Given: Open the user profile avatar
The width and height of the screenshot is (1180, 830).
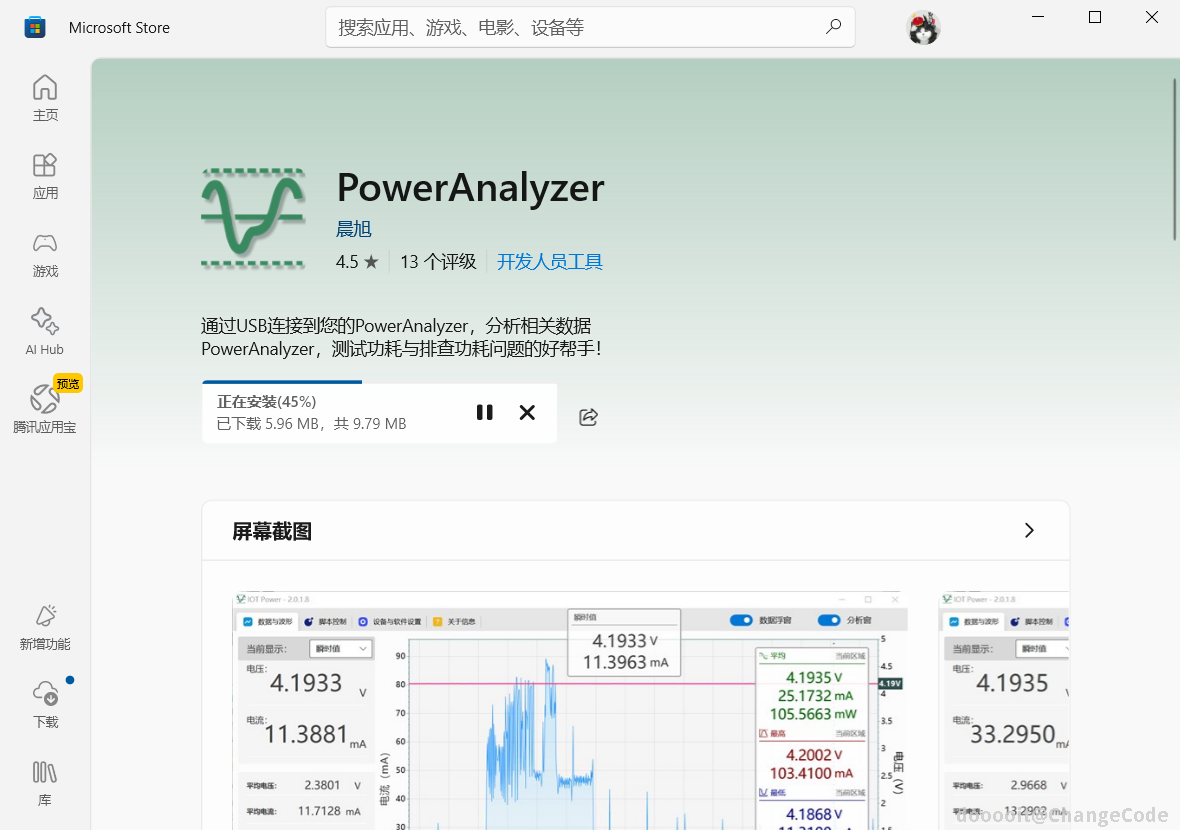Looking at the screenshot, I should click(923, 29).
